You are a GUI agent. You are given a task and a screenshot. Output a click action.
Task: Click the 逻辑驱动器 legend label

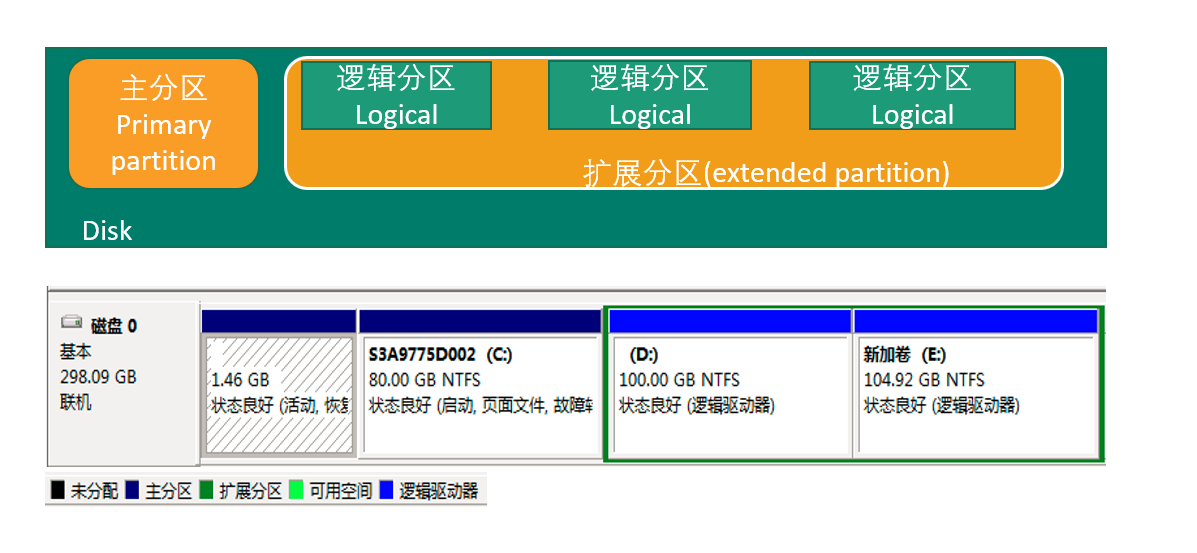(x=438, y=490)
